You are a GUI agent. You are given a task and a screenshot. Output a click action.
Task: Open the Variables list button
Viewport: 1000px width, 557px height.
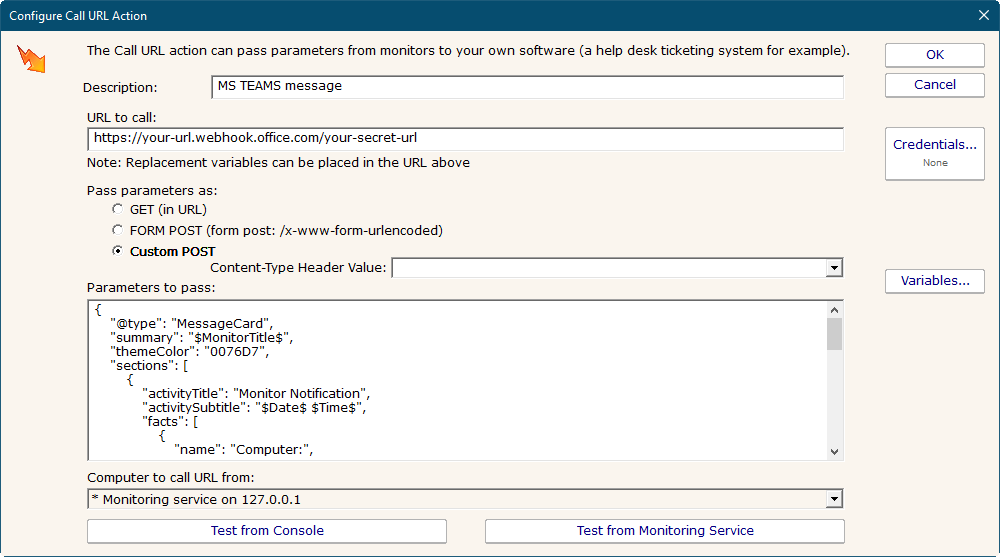click(x=934, y=281)
